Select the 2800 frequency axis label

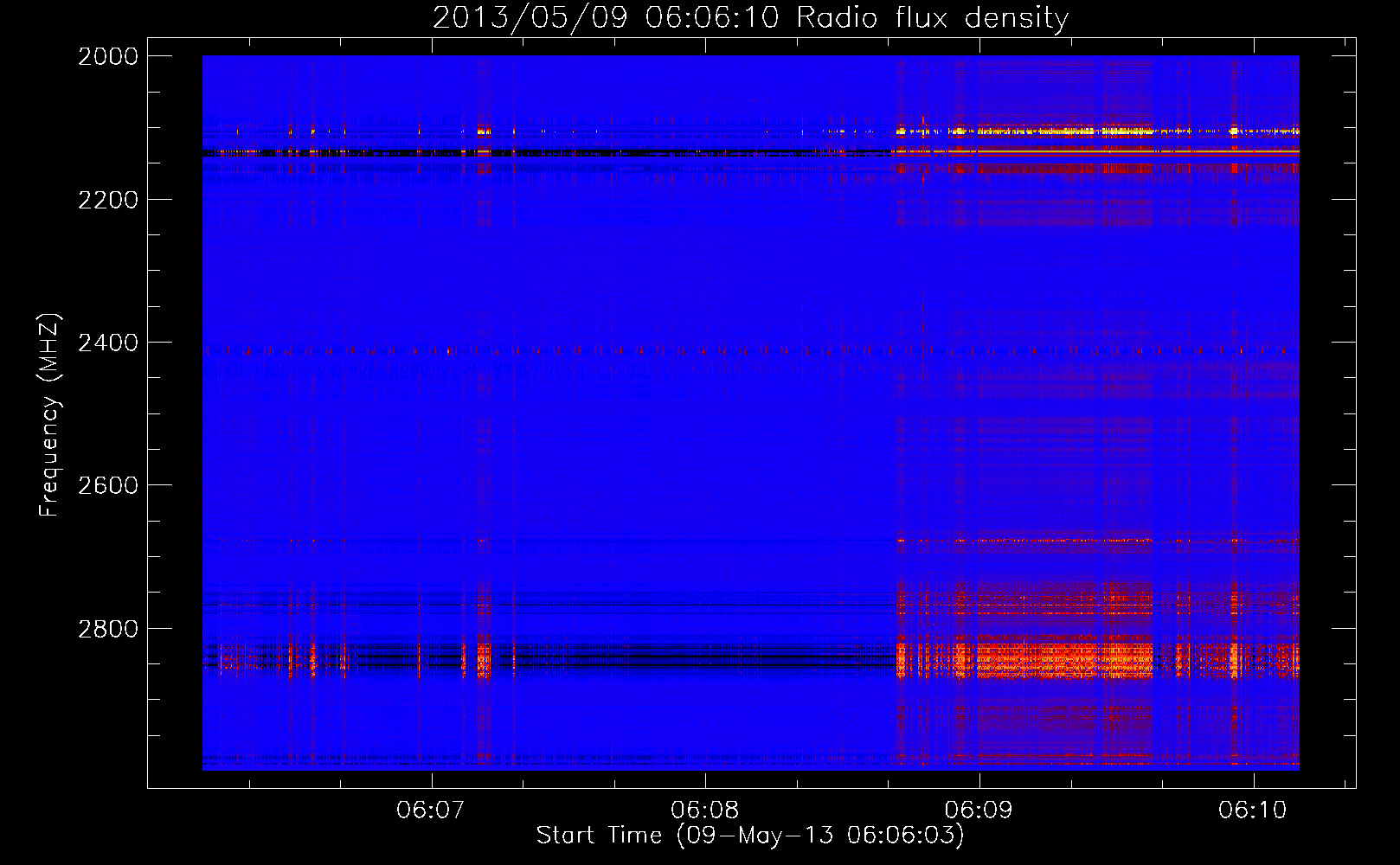pos(108,629)
